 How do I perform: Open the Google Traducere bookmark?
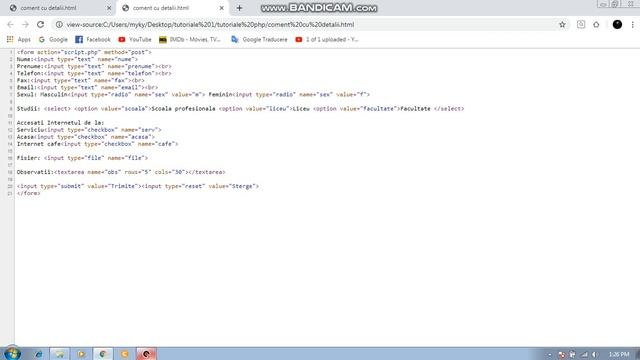[259, 40]
